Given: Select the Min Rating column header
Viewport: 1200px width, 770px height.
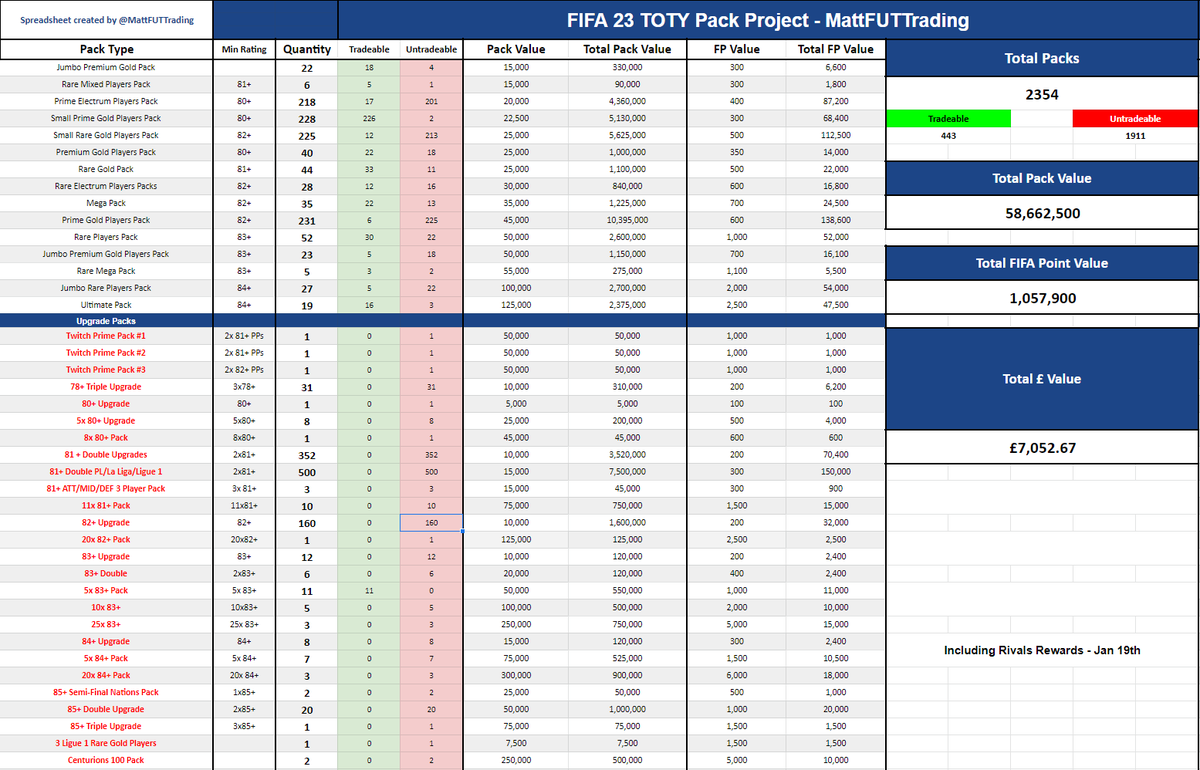Looking at the screenshot, I should pos(244,49).
